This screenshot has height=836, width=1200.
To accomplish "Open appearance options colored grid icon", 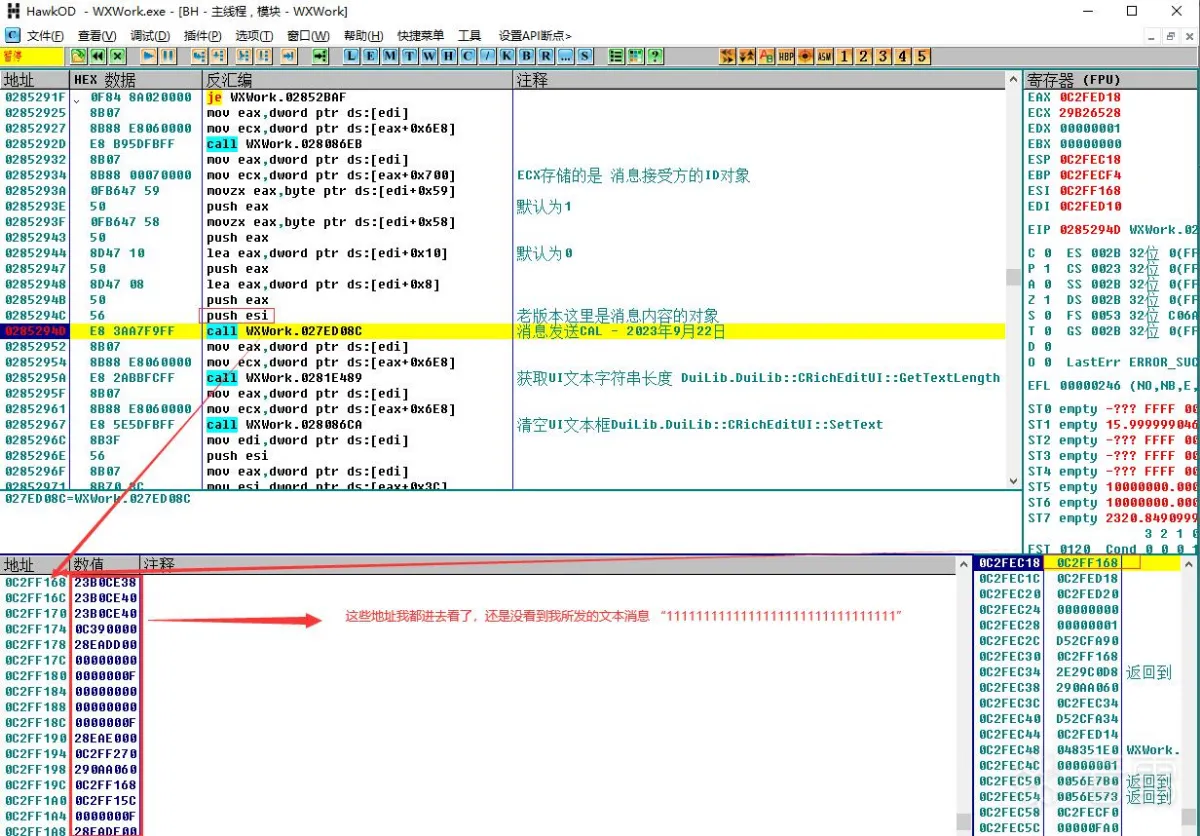I will [635, 56].
